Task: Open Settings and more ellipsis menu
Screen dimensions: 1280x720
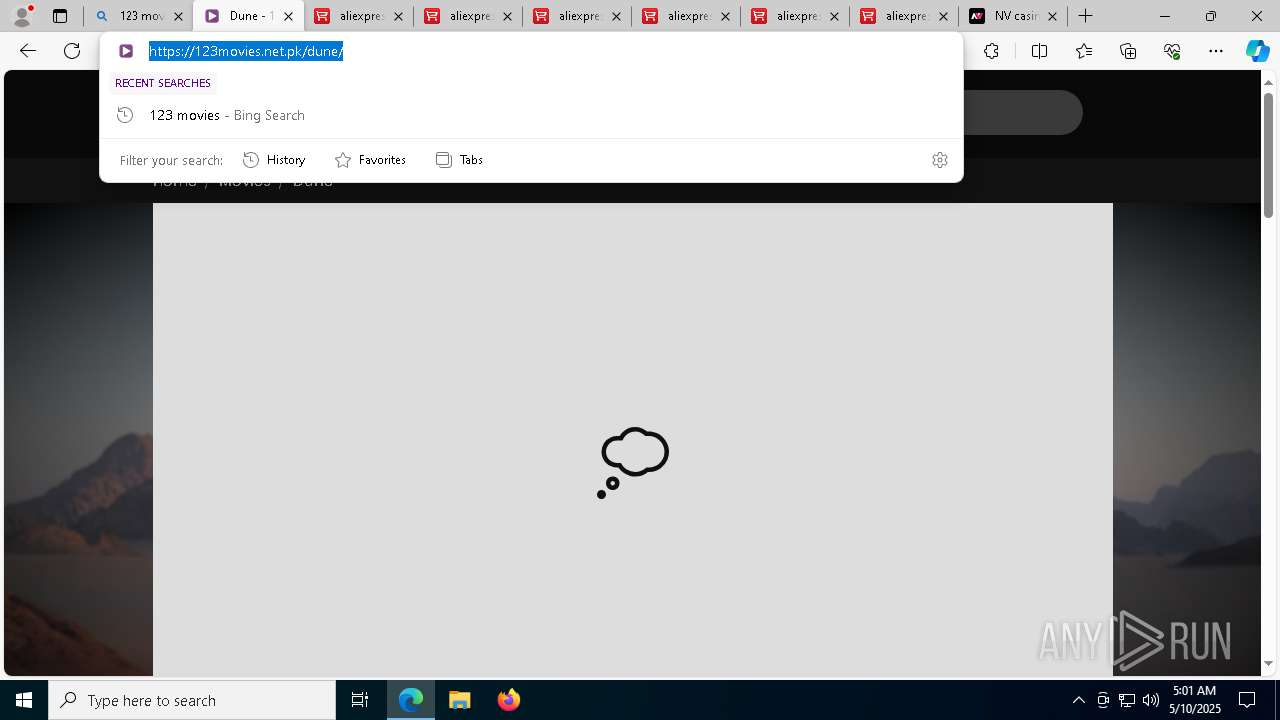Action: [x=1216, y=51]
